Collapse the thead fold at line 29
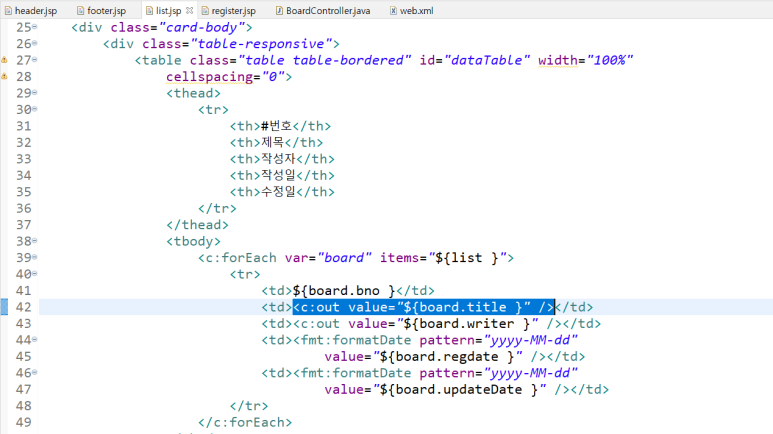 pyautogui.click(x=35, y=93)
